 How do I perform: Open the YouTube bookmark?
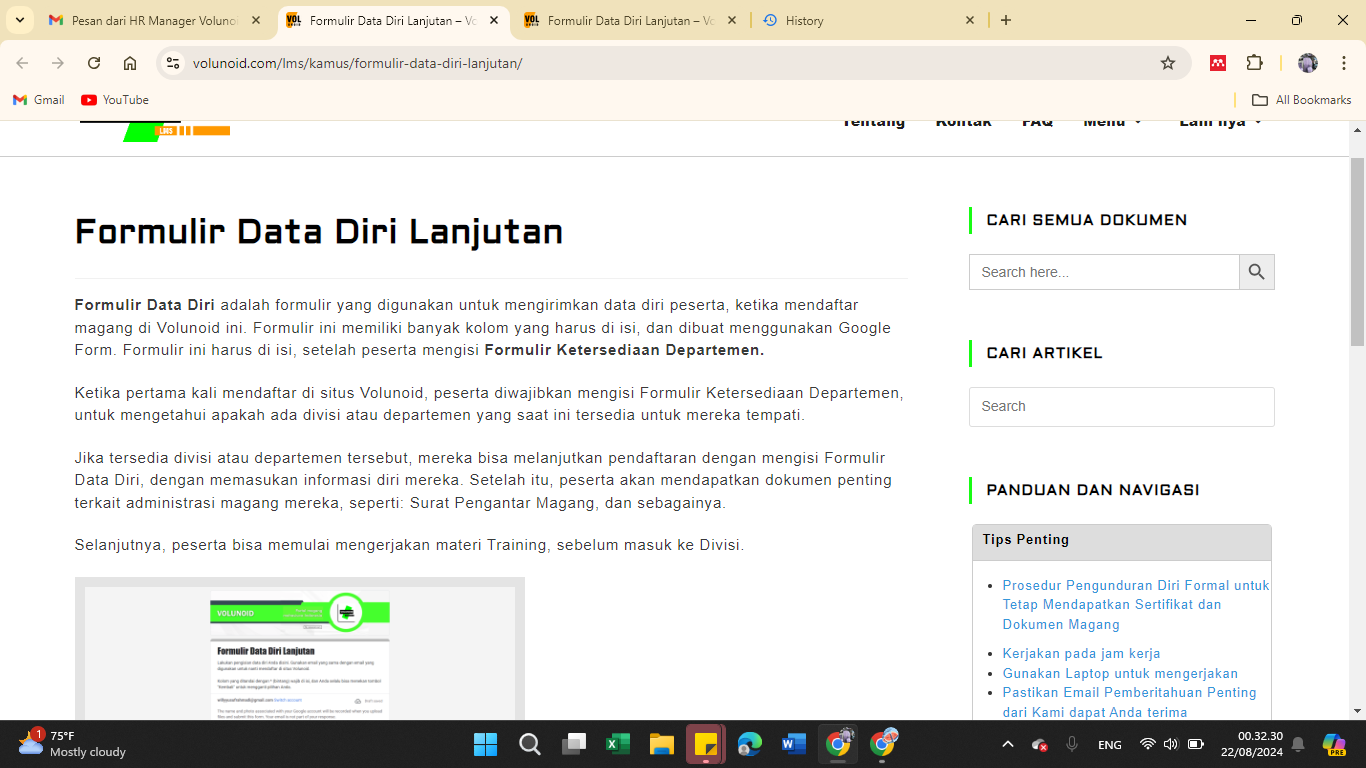115,100
